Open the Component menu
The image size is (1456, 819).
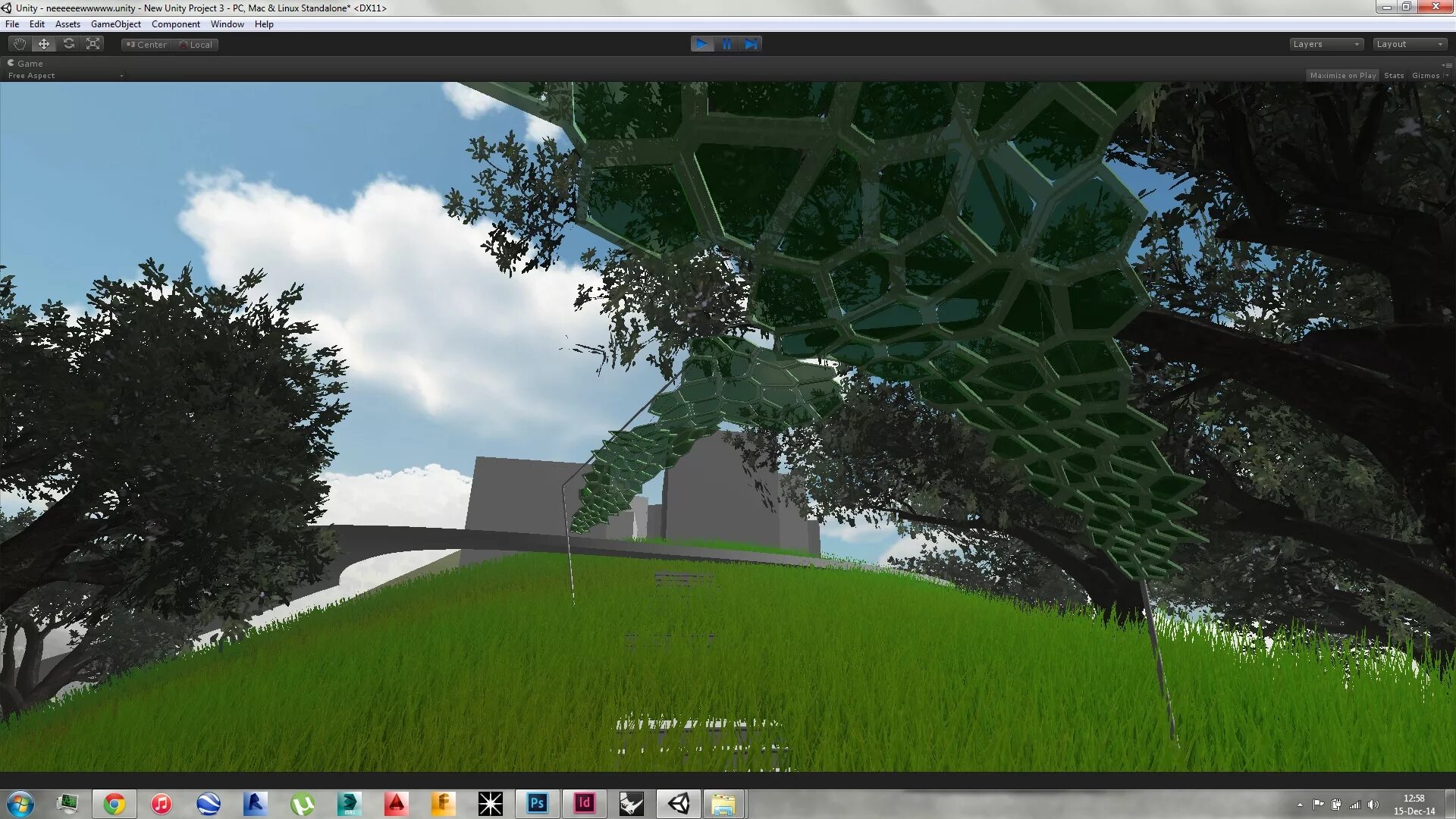tap(175, 24)
